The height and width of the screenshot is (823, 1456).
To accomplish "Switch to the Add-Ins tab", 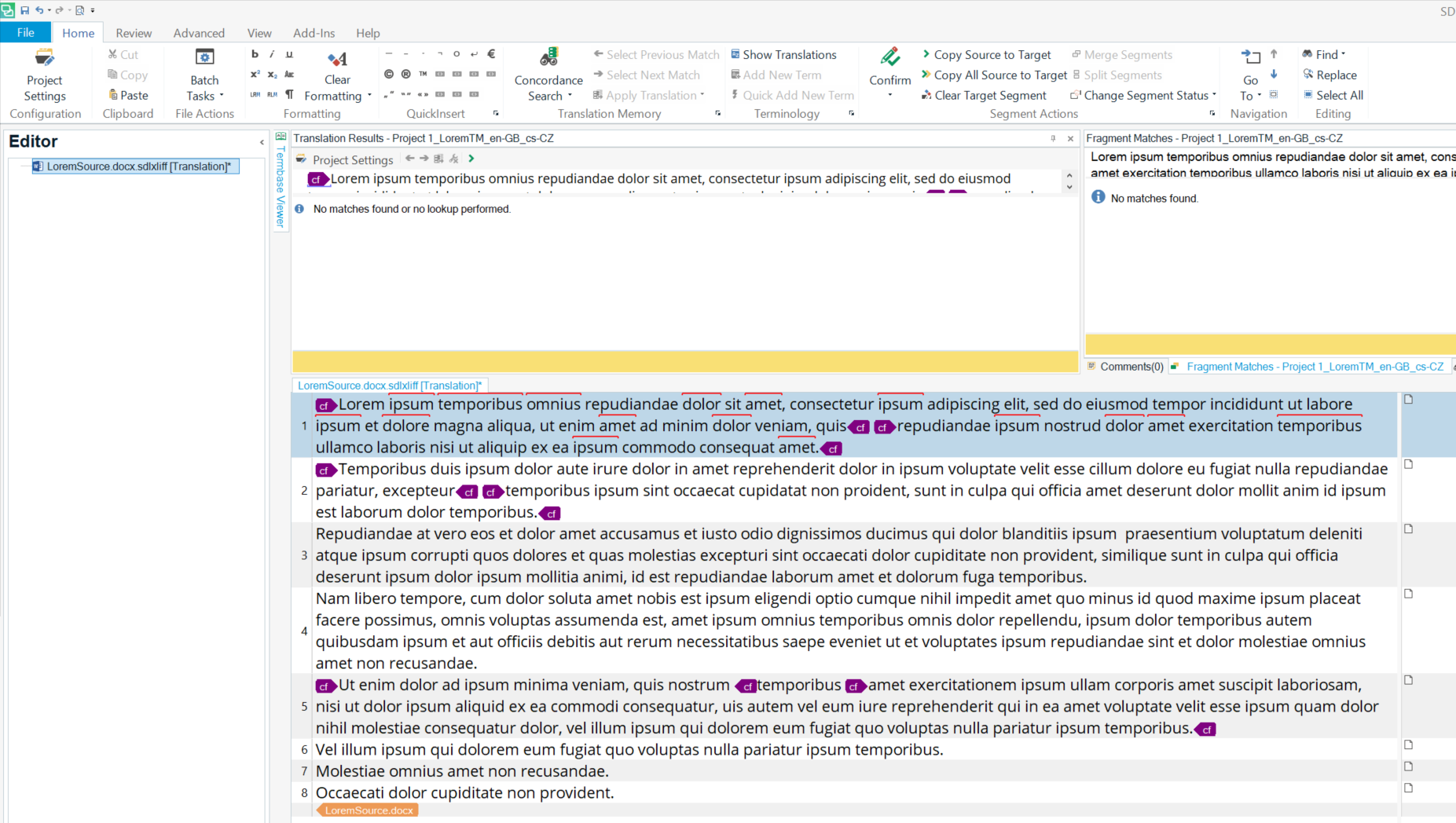I will pos(314,33).
